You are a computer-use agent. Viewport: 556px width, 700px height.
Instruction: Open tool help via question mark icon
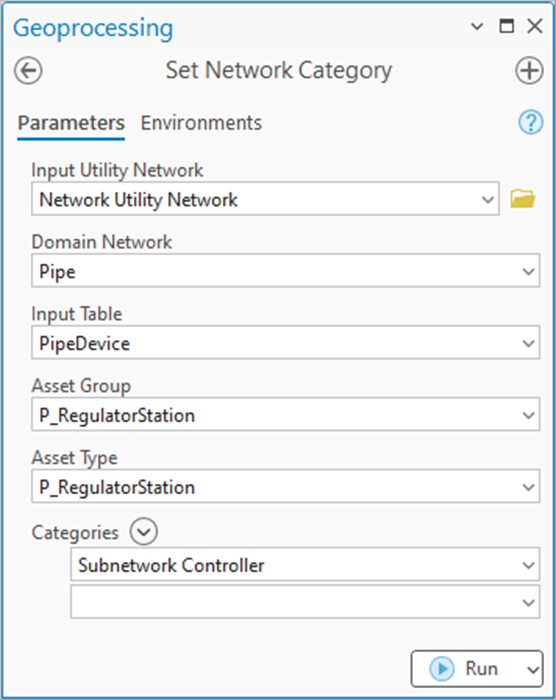point(531,122)
